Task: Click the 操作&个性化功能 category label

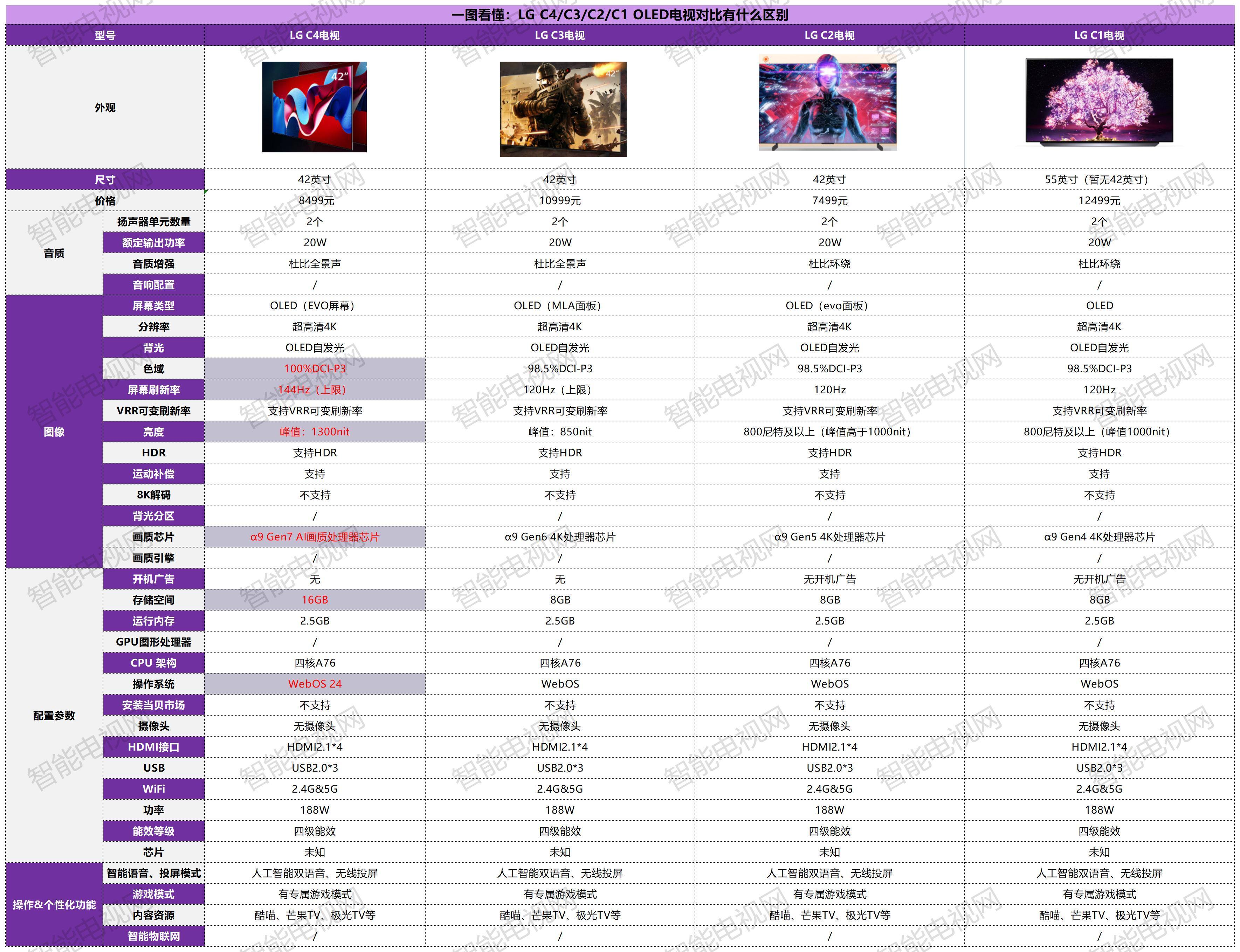Action: [x=54, y=904]
